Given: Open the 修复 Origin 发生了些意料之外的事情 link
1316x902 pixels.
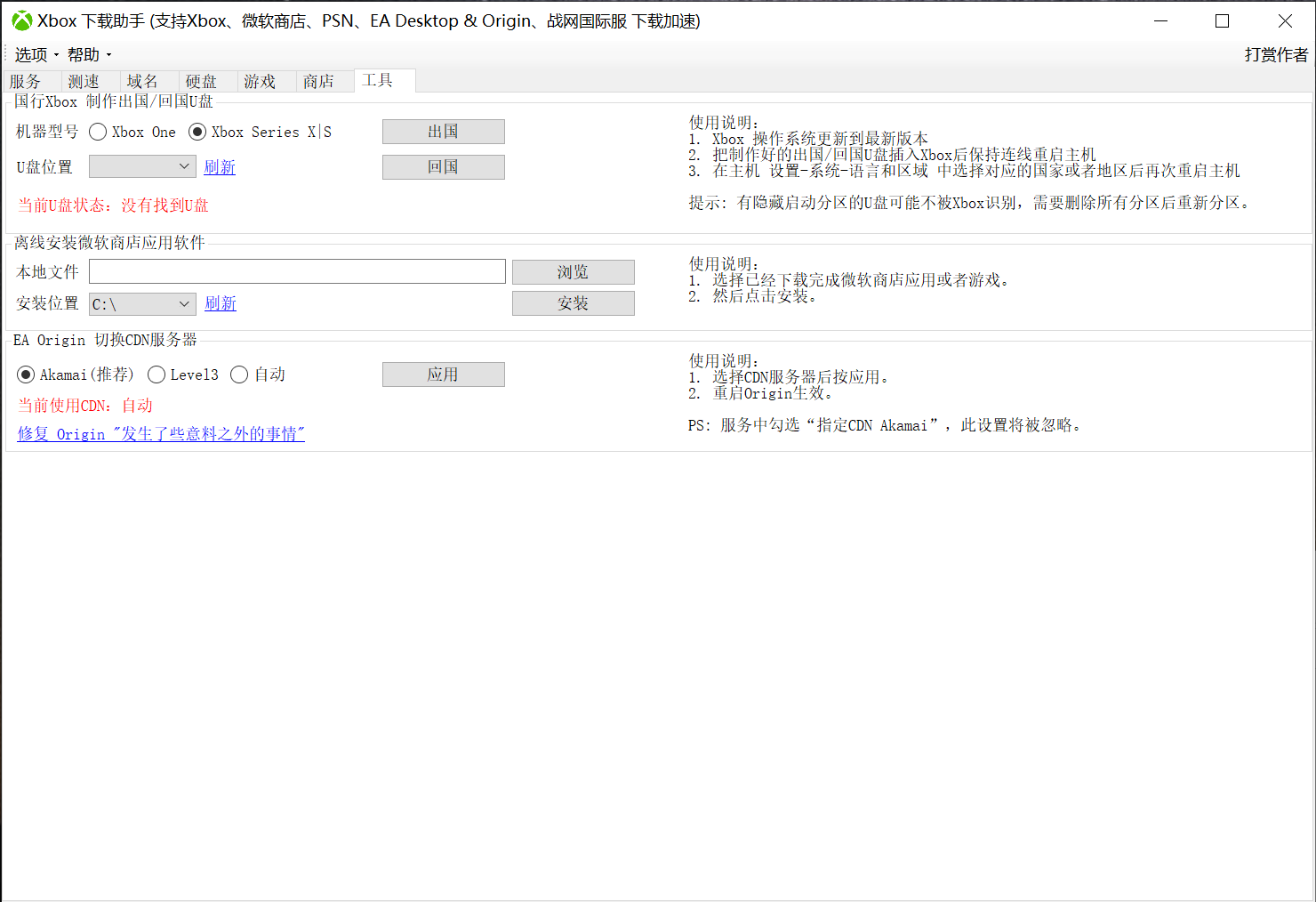Looking at the screenshot, I should (161, 434).
